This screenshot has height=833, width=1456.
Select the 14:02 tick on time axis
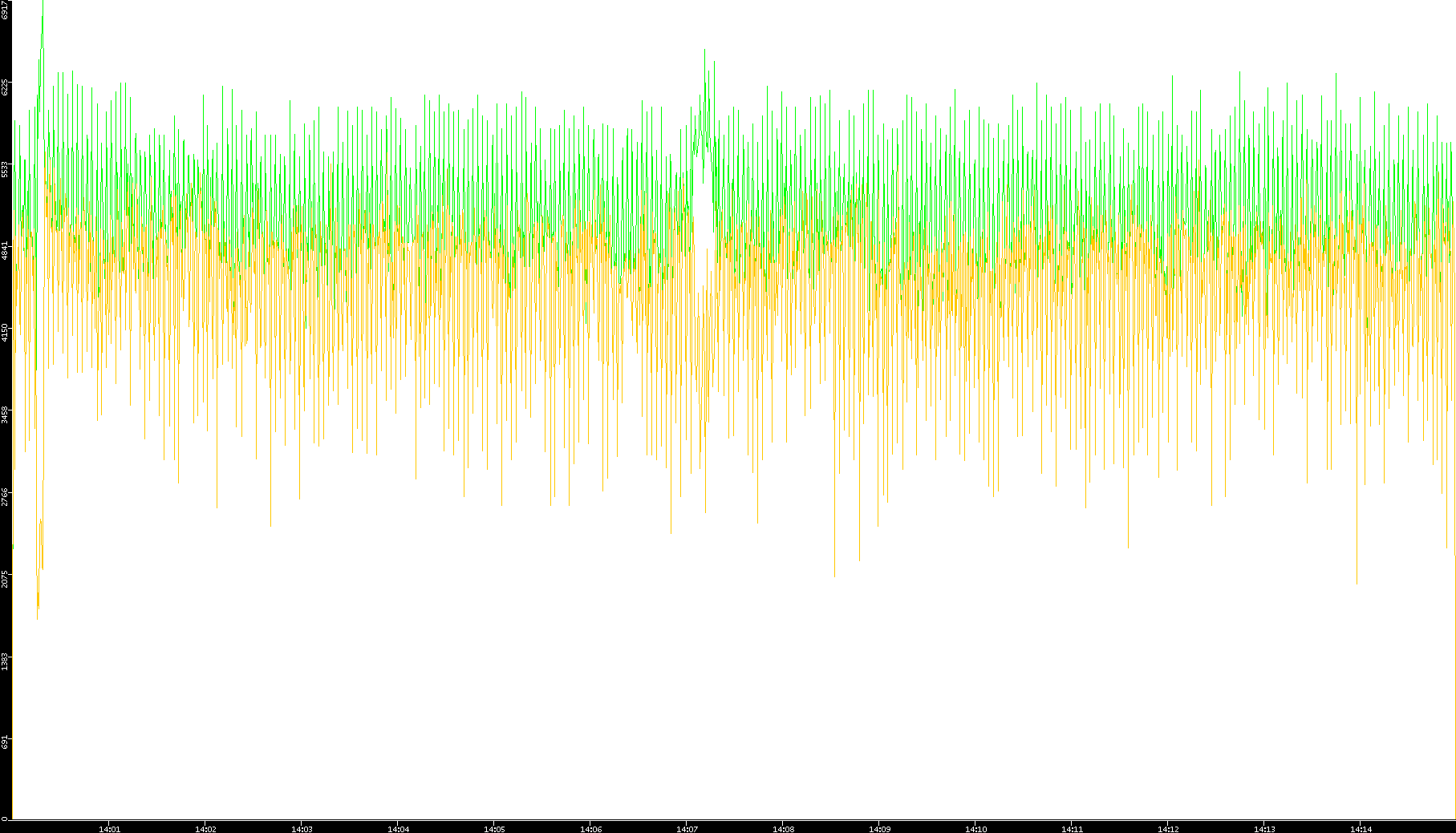(x=205, y=829)
